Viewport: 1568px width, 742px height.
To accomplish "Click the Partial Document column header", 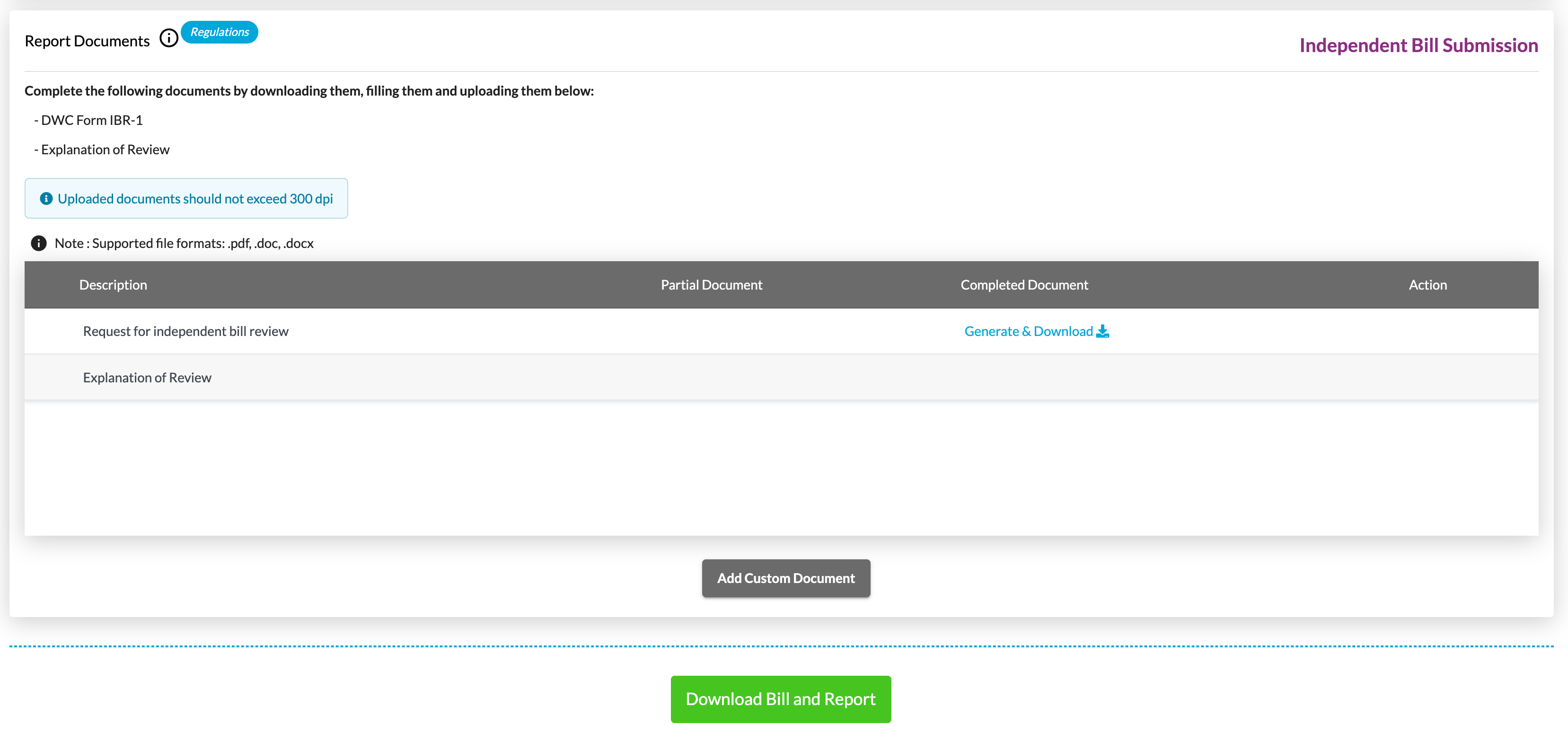I will 711,285.
